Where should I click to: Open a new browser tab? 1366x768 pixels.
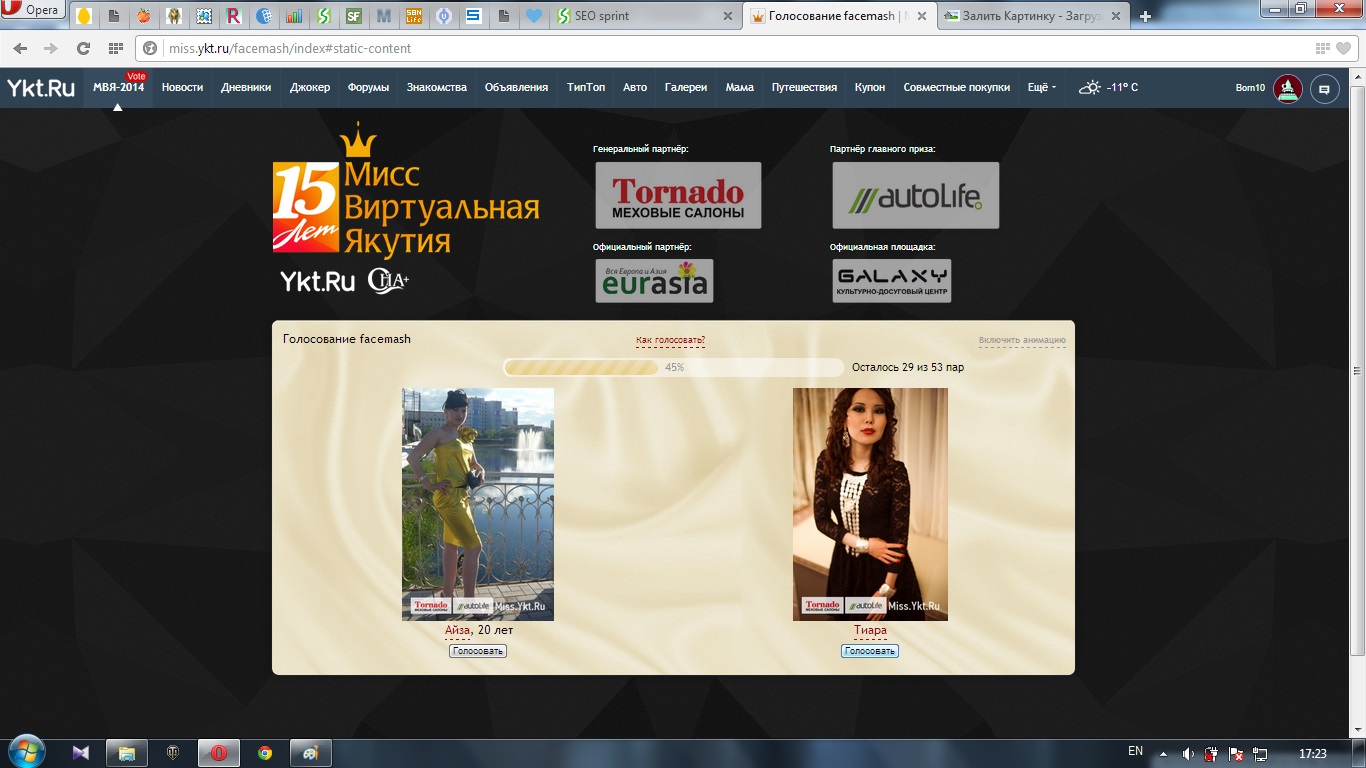(1146, 16)
